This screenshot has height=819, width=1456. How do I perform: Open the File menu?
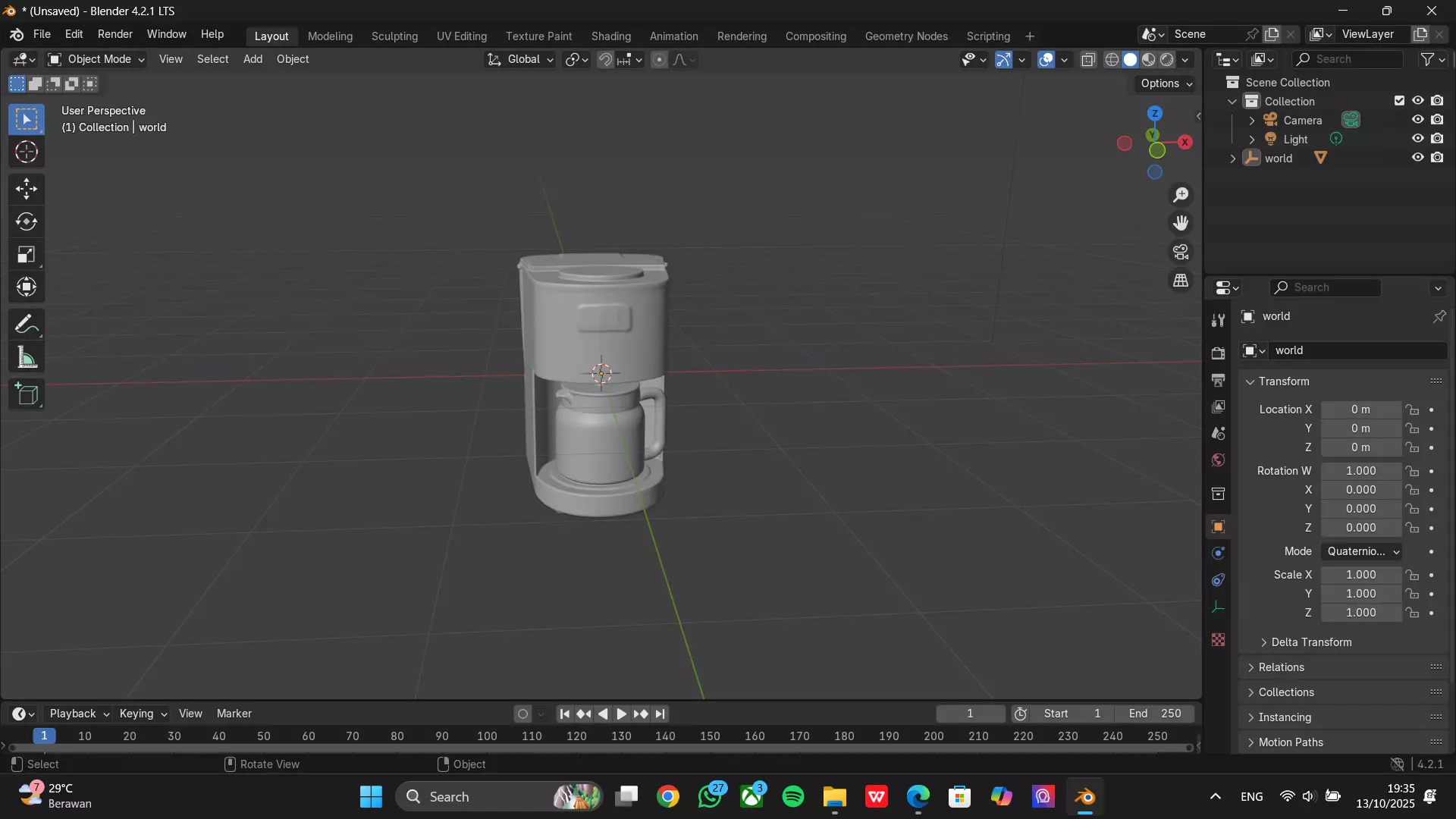point(42,35)
